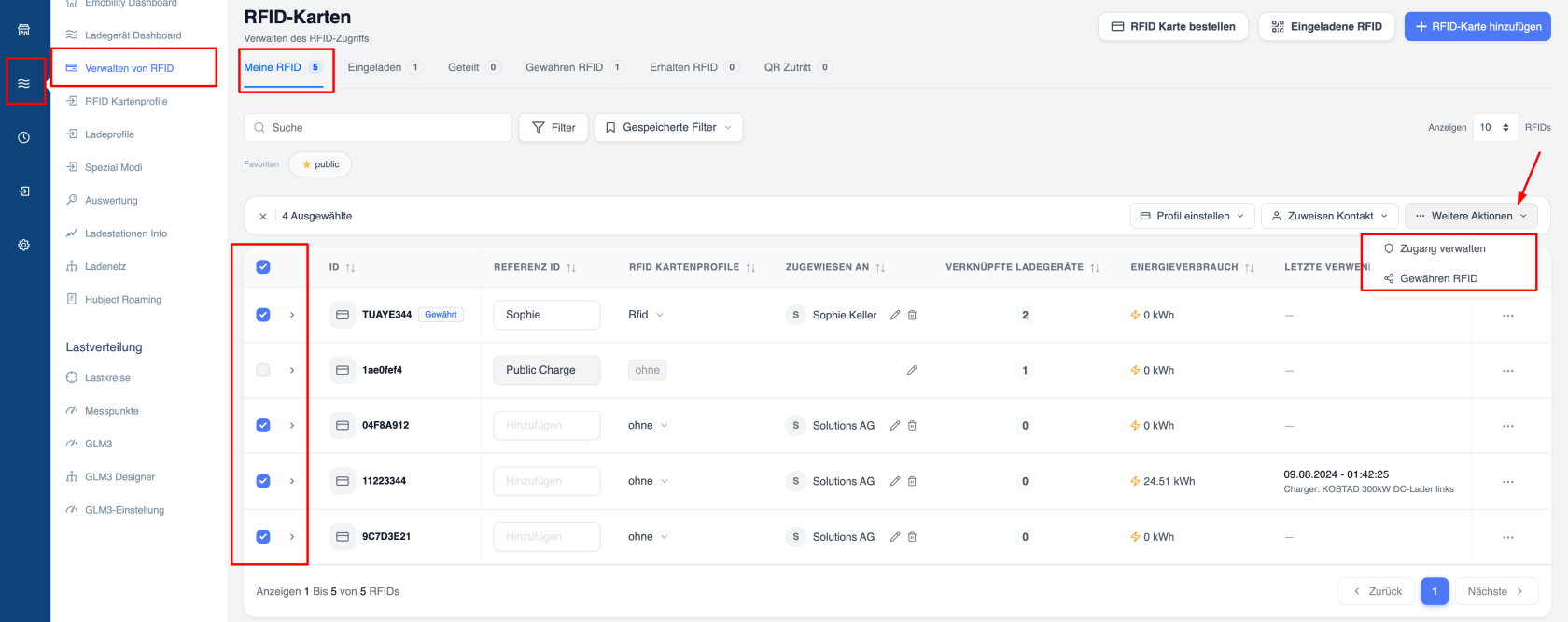
Task: Switch to the Meine RFID tab
Action: pyautogui.click(x=283, y=67)
